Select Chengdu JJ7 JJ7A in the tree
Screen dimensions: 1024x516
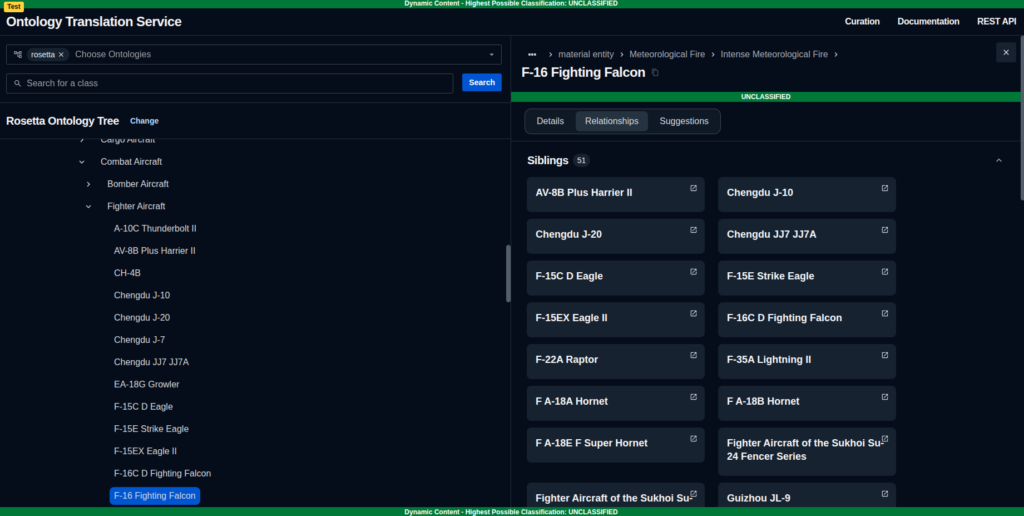pyautogui.click(x=151, y=362)
